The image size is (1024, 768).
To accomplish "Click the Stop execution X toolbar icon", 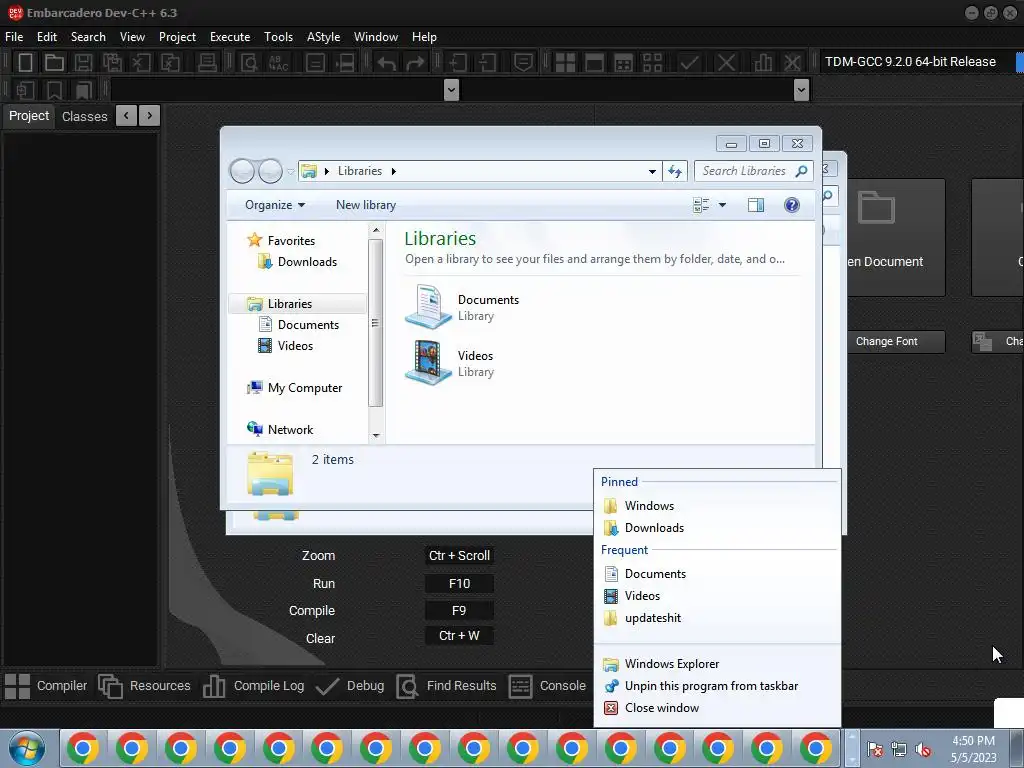I will click(726, 63).
